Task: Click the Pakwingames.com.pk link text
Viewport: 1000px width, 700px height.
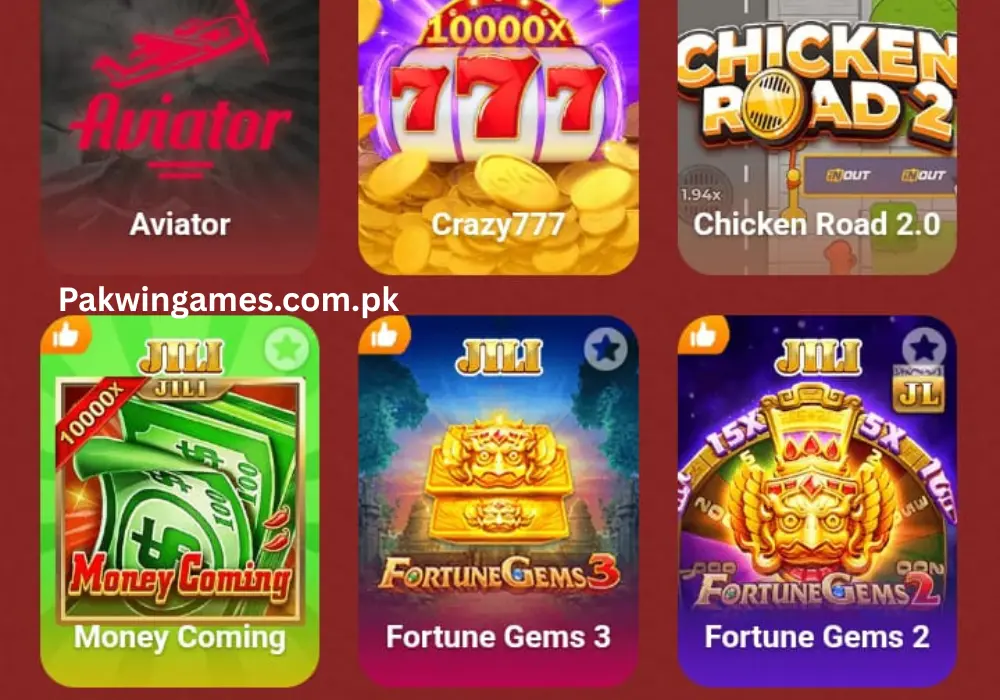Action: coord(229,300)
